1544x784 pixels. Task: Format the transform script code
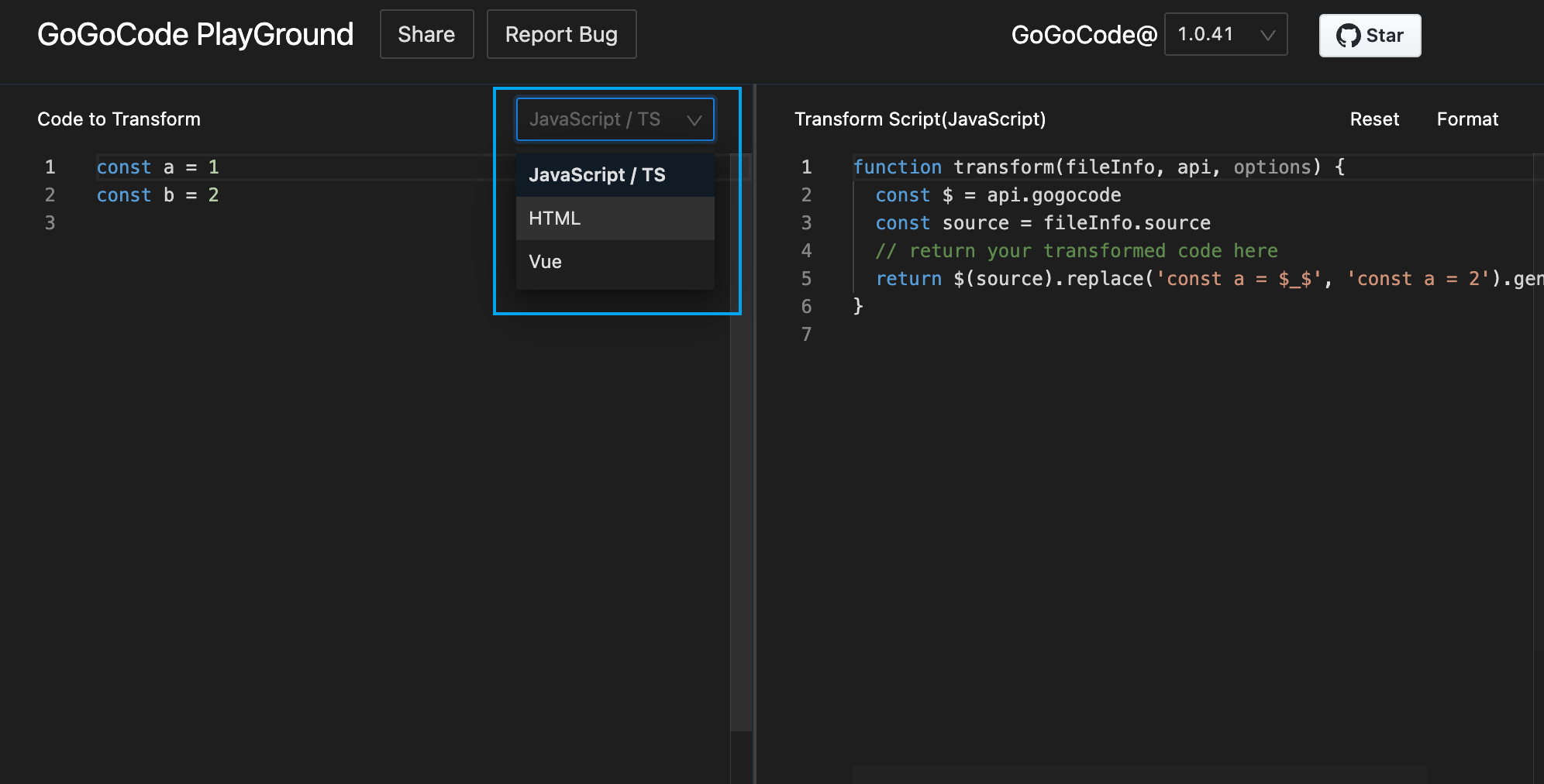click(x=1466, y=119)
